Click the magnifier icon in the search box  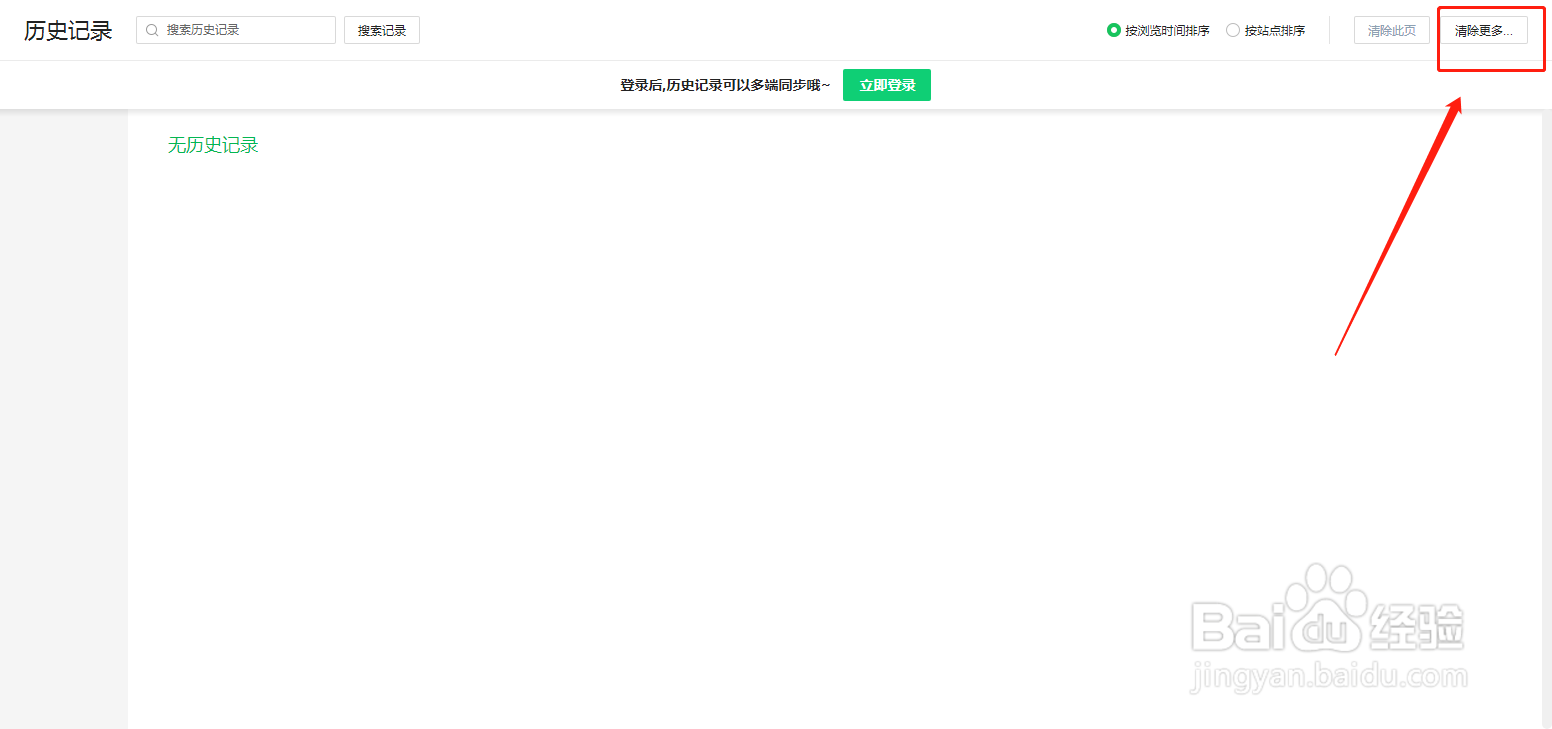153,30
